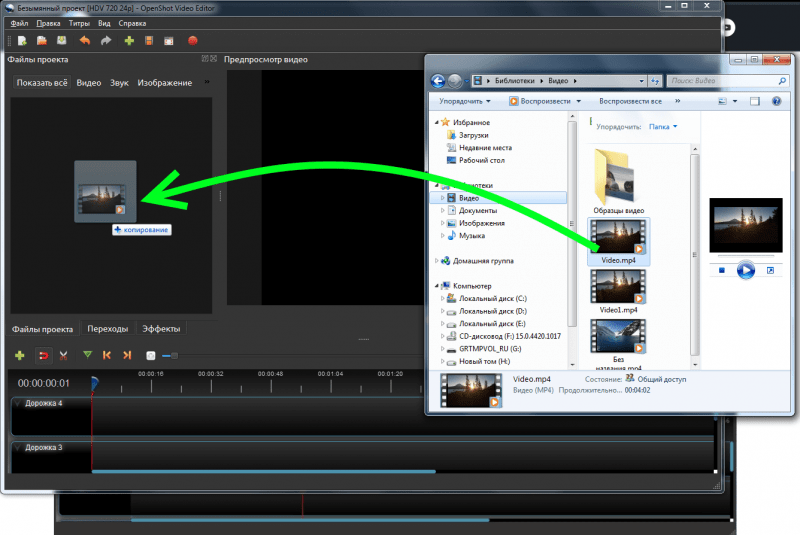Select Рабочий стол in navigation pane

coord(482,160)
